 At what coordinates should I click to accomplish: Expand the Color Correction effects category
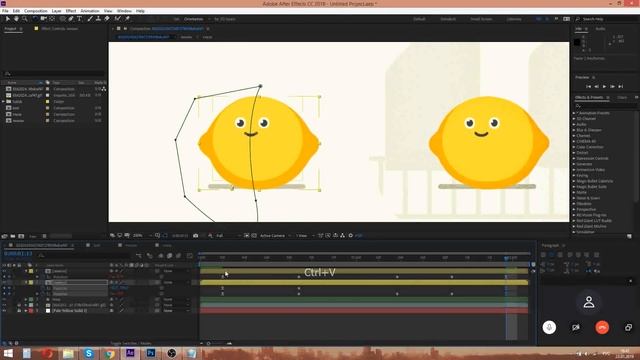[x=574, y=147]
